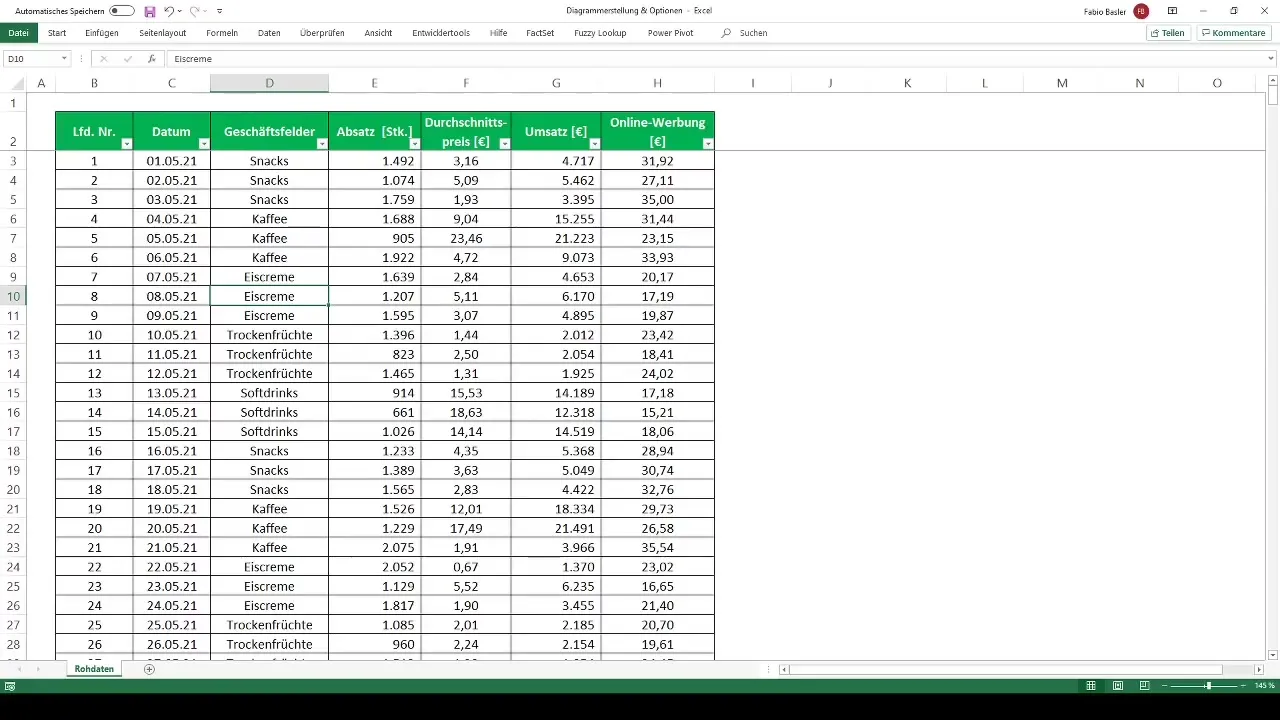Open the ribbon display options icon

point(1172,11)
